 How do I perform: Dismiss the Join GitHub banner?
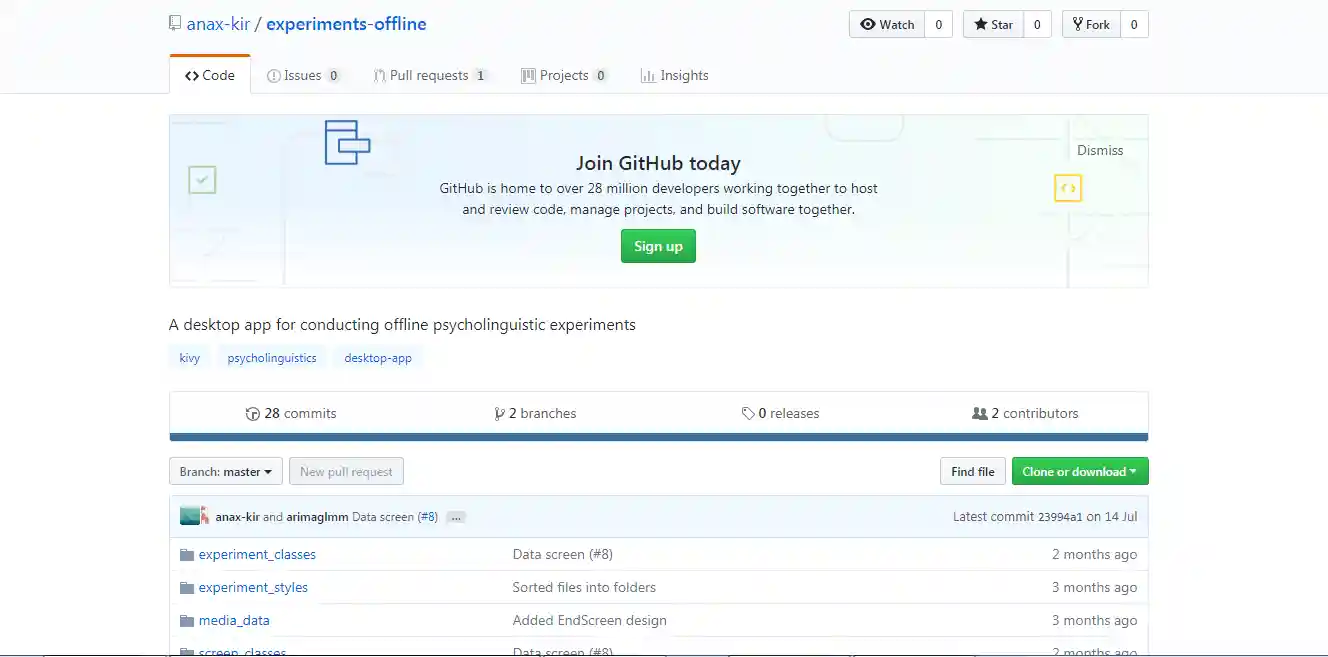[x=1100, y=150]
